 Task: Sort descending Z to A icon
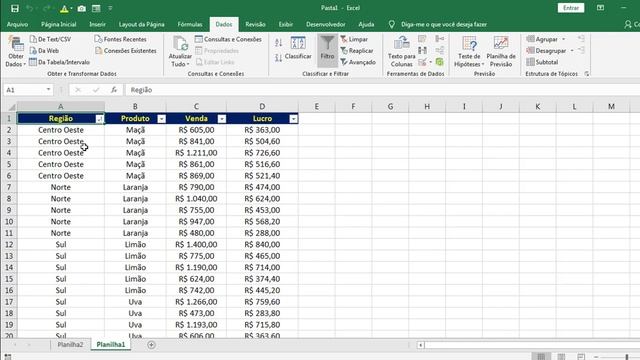[278, 58]
